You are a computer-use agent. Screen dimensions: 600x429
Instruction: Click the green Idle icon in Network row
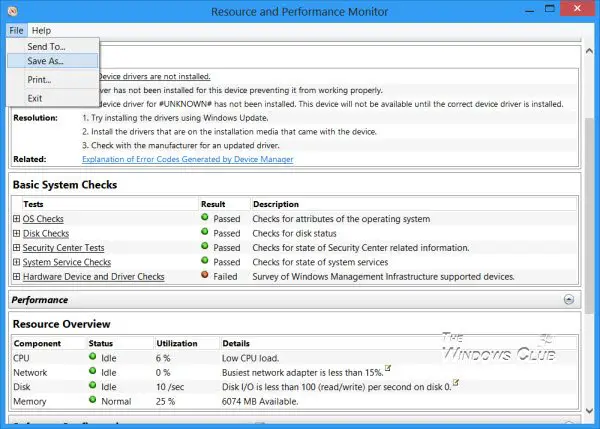tap(92, 371)
